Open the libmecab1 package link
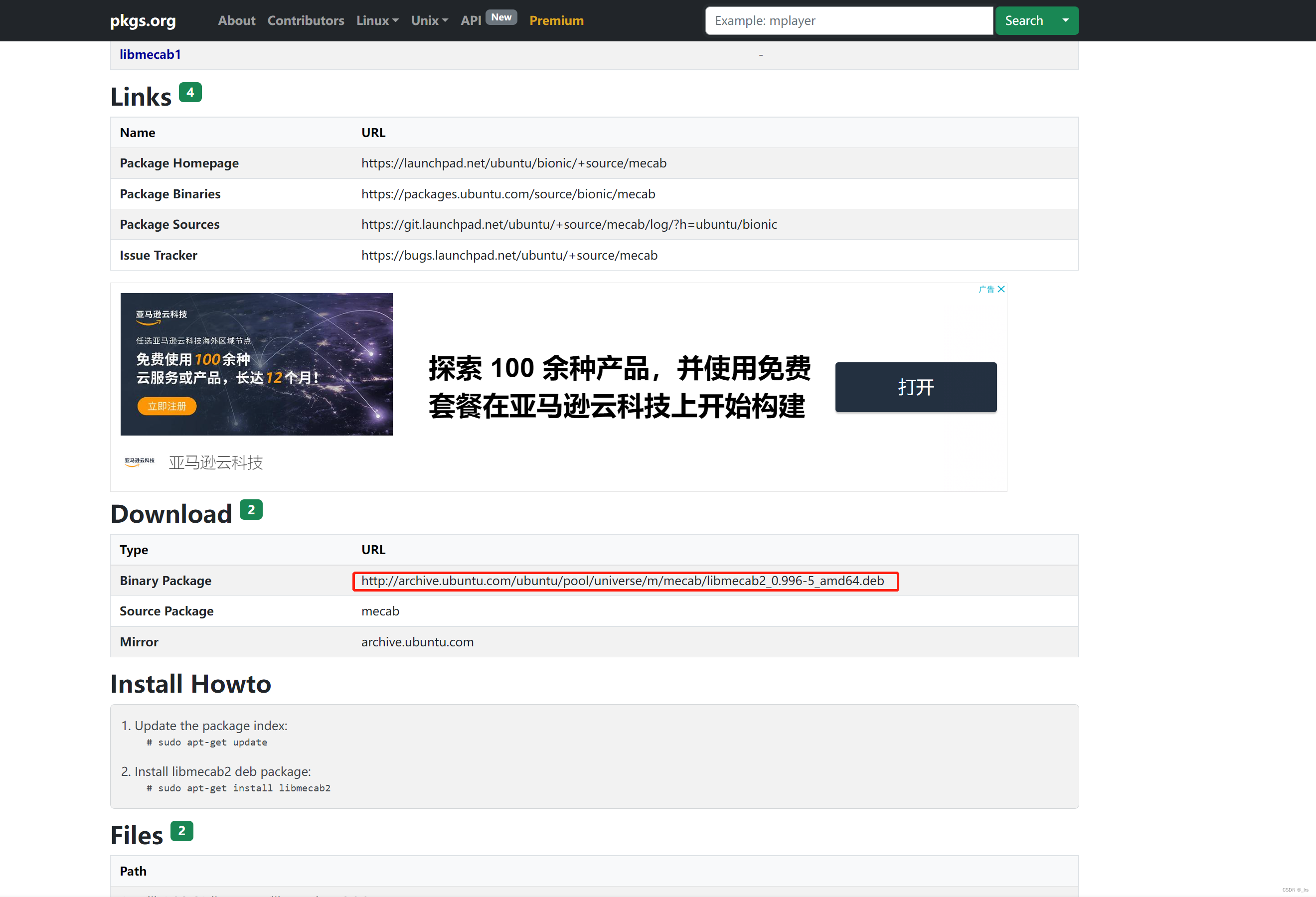Image resolution: width=1316 pixels, height=897 pixels. 150,54
